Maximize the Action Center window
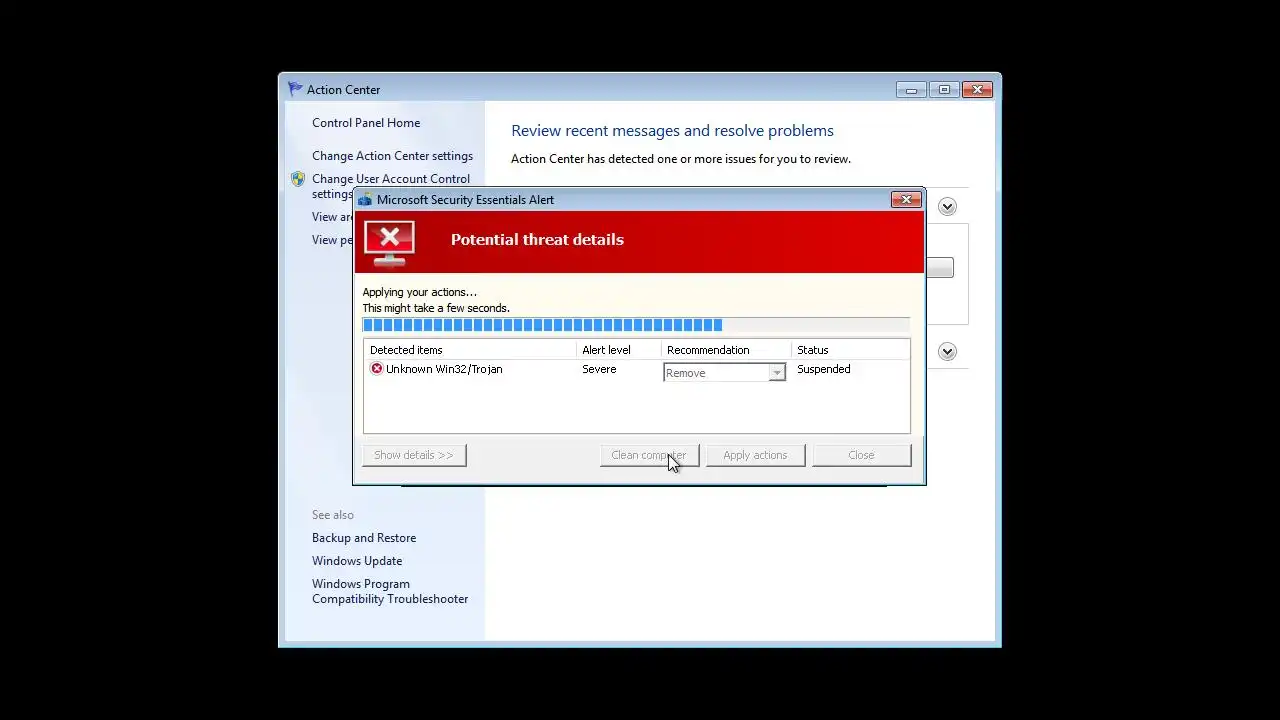1280x720 pixels. 944,90
